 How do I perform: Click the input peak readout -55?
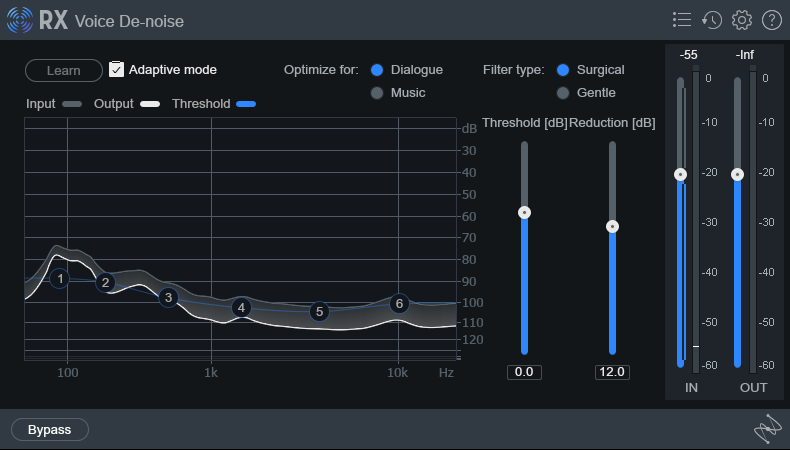688,54
